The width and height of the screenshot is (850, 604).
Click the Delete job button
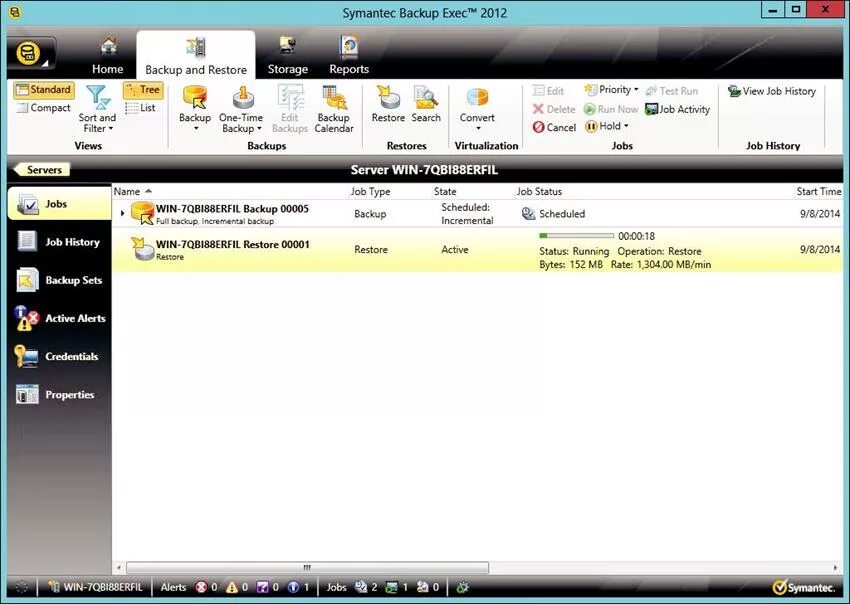click(x=553, y=109)
